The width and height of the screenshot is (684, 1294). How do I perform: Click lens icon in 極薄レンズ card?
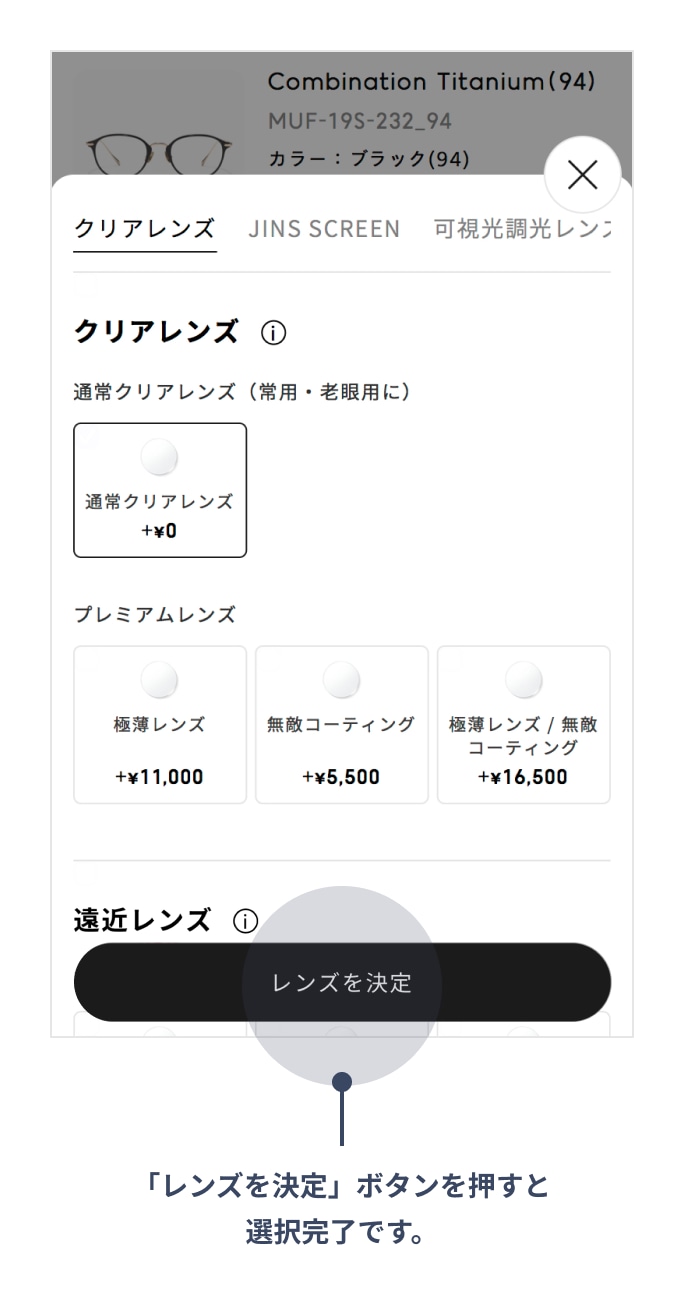160,681
